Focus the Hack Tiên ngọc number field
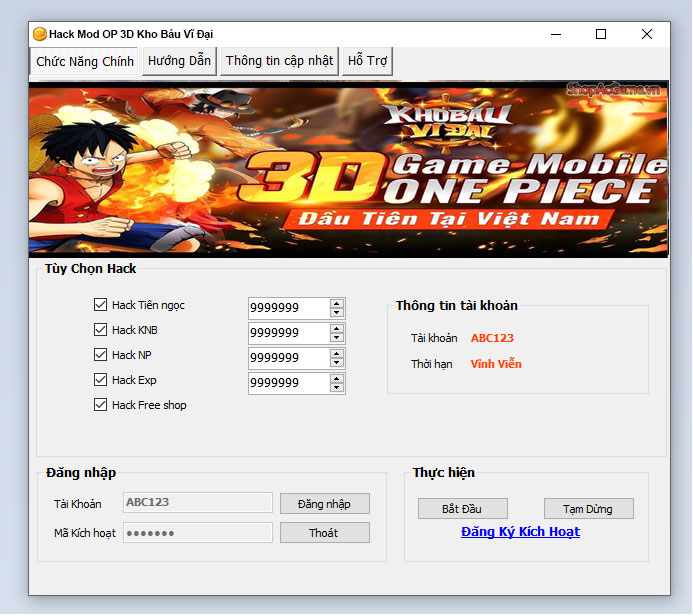The width and height of the screenshot is (693, 616). (289, 308)
